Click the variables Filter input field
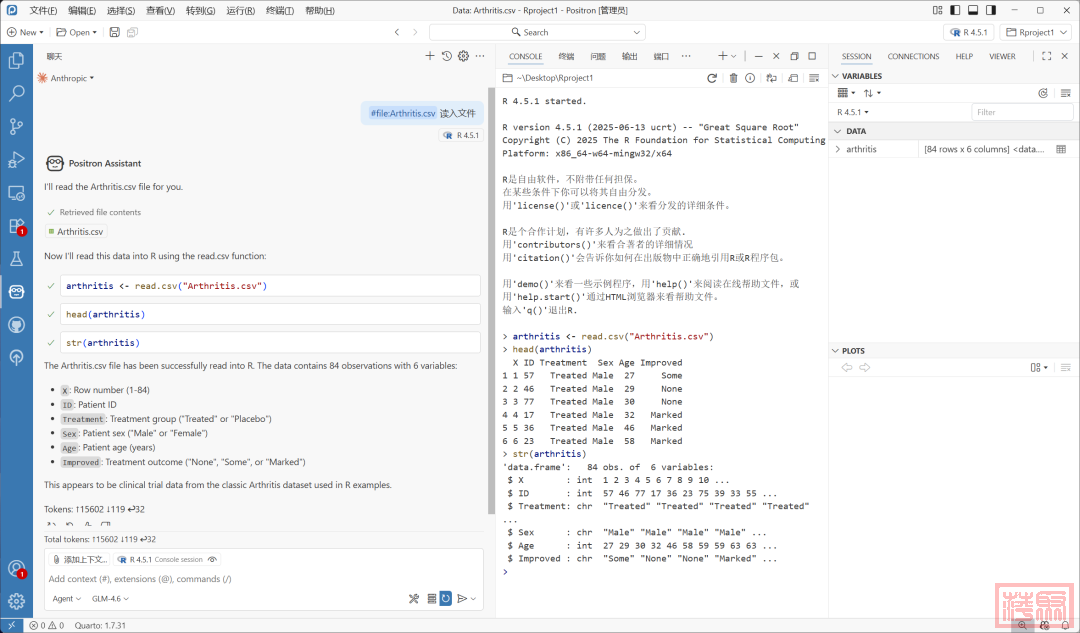The height and width of the screenshot is (633, 1080). tap(1020, 112)
